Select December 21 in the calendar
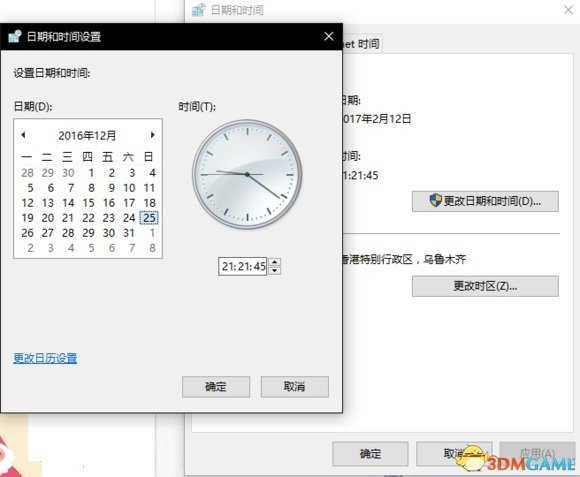Image resolution: width=580 pixels, height=477 pixels. coord(68,218)
